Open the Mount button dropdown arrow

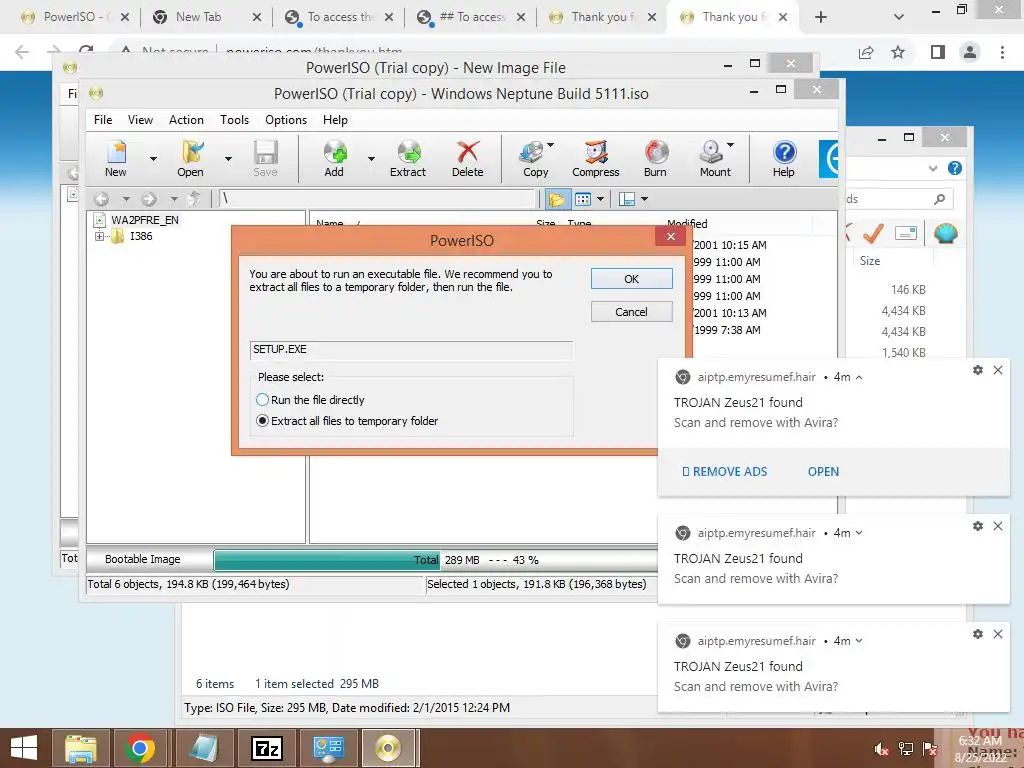[x=731, y=145]
